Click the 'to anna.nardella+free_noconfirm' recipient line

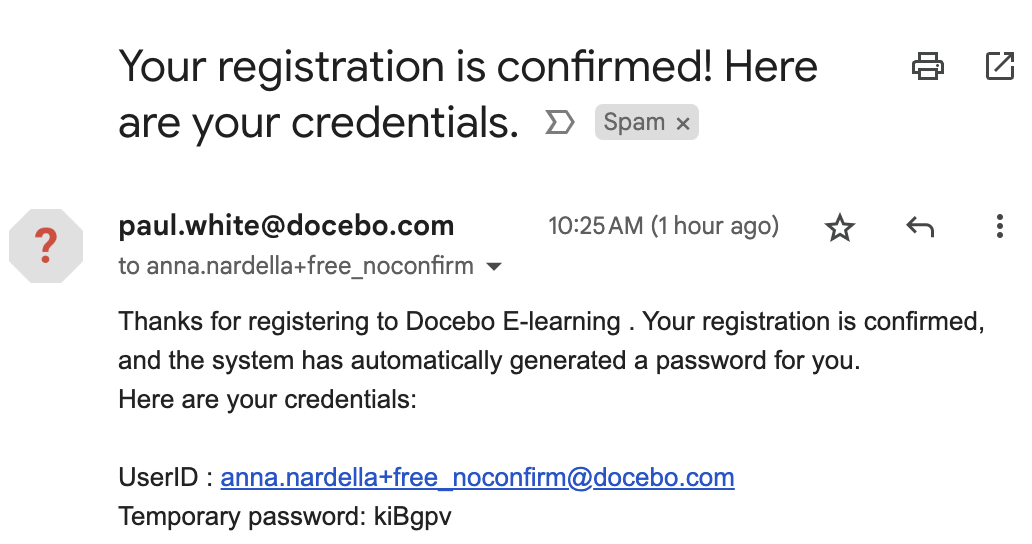coord(296,266)
